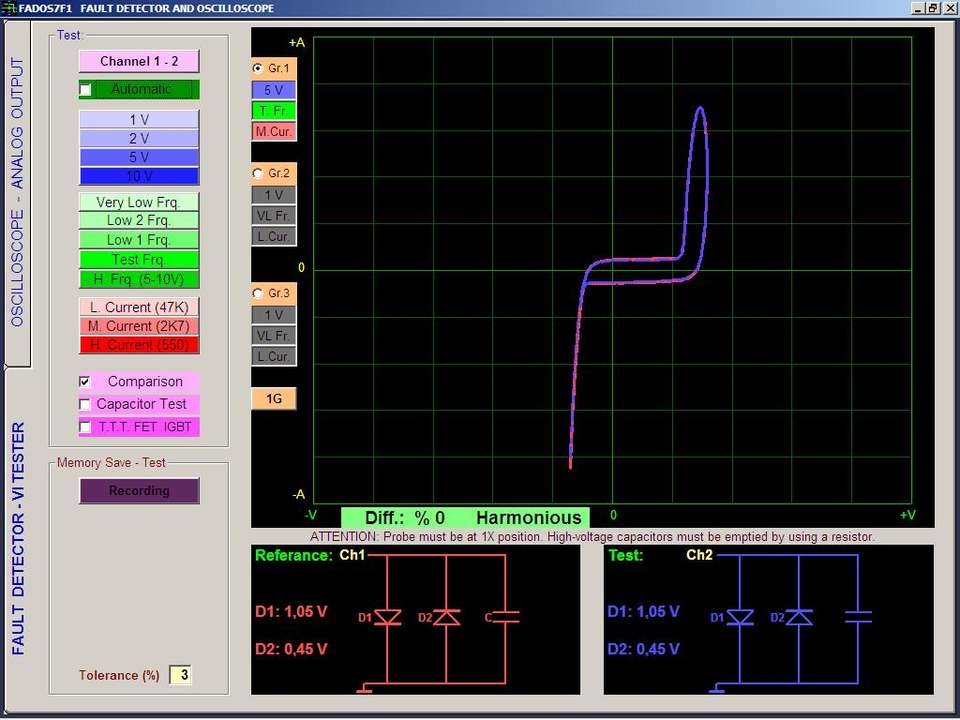Select the Gr.3 radio button

[259, 293]
